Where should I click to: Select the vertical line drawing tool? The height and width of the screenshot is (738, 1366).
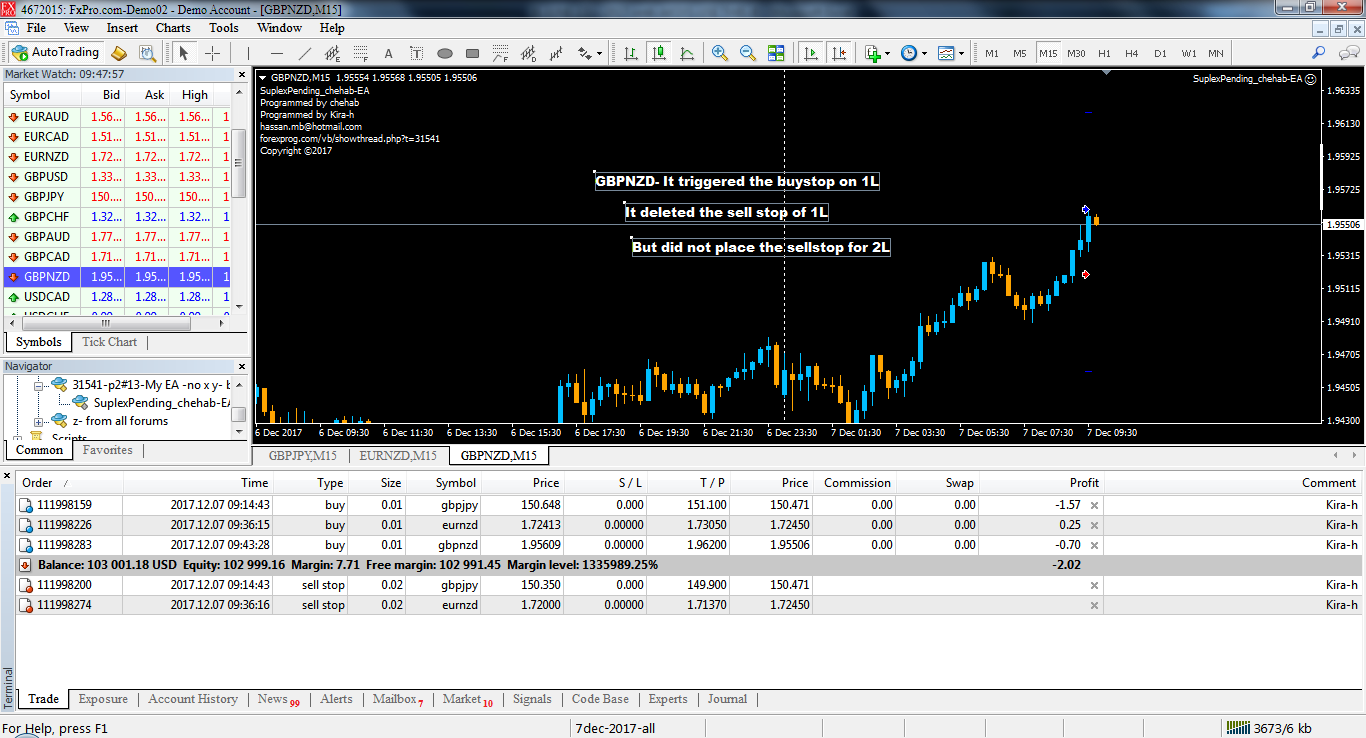(249, 53)
